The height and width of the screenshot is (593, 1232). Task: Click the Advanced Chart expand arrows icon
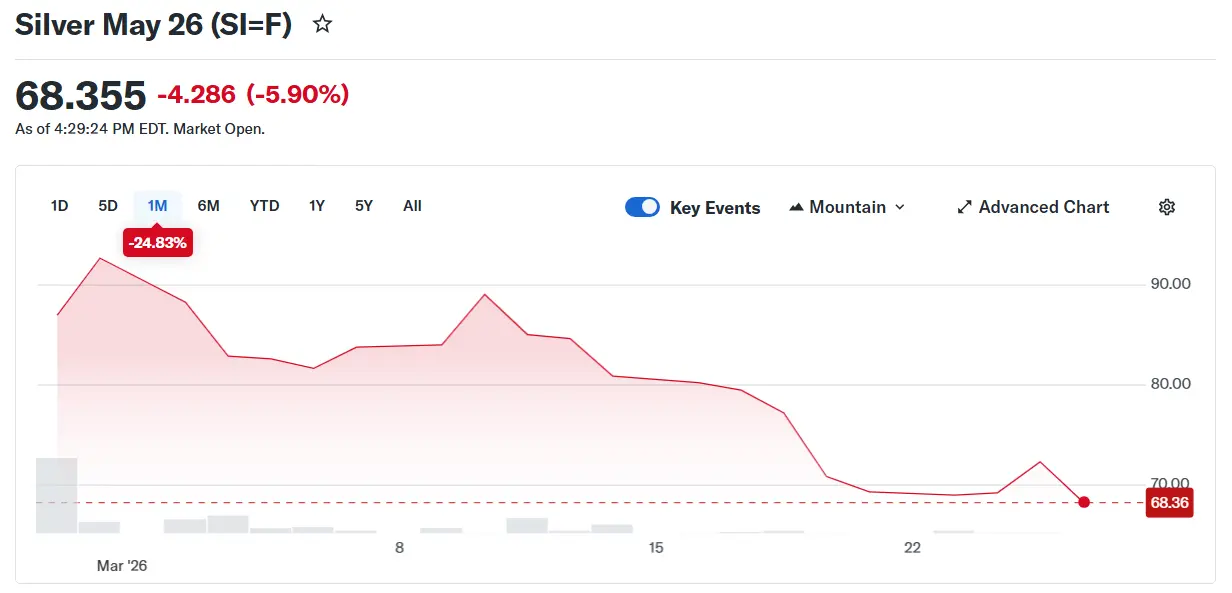[x=964, y=207]
